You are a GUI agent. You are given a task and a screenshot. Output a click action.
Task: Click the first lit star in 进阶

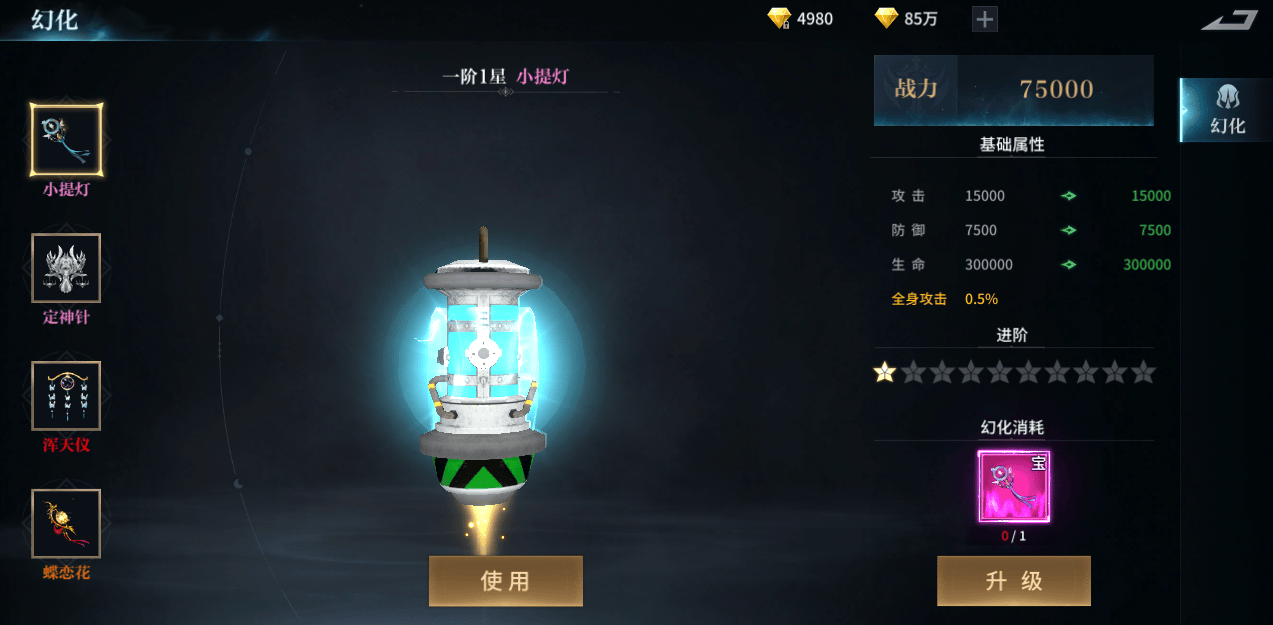tap(884, 373)
